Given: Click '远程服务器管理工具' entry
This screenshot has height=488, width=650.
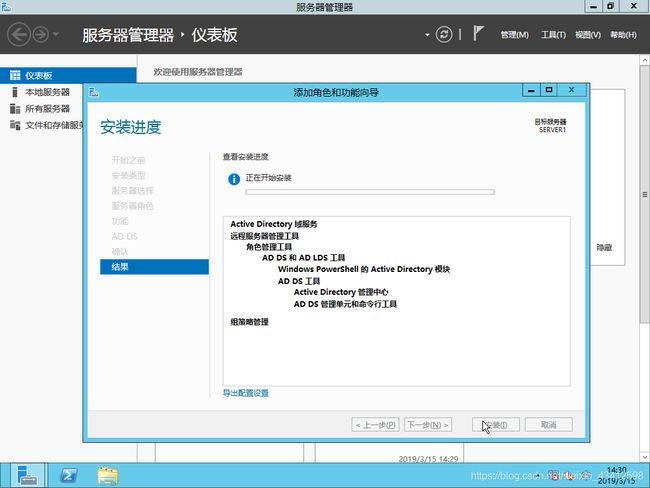Looking at the screenshot, I should (264, 236).
